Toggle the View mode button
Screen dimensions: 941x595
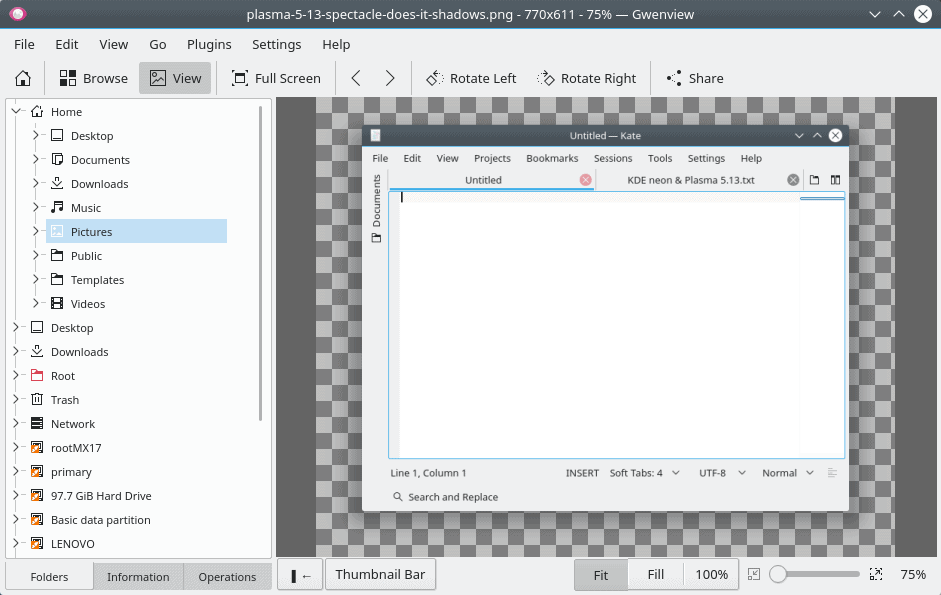[x=175, y=78]
